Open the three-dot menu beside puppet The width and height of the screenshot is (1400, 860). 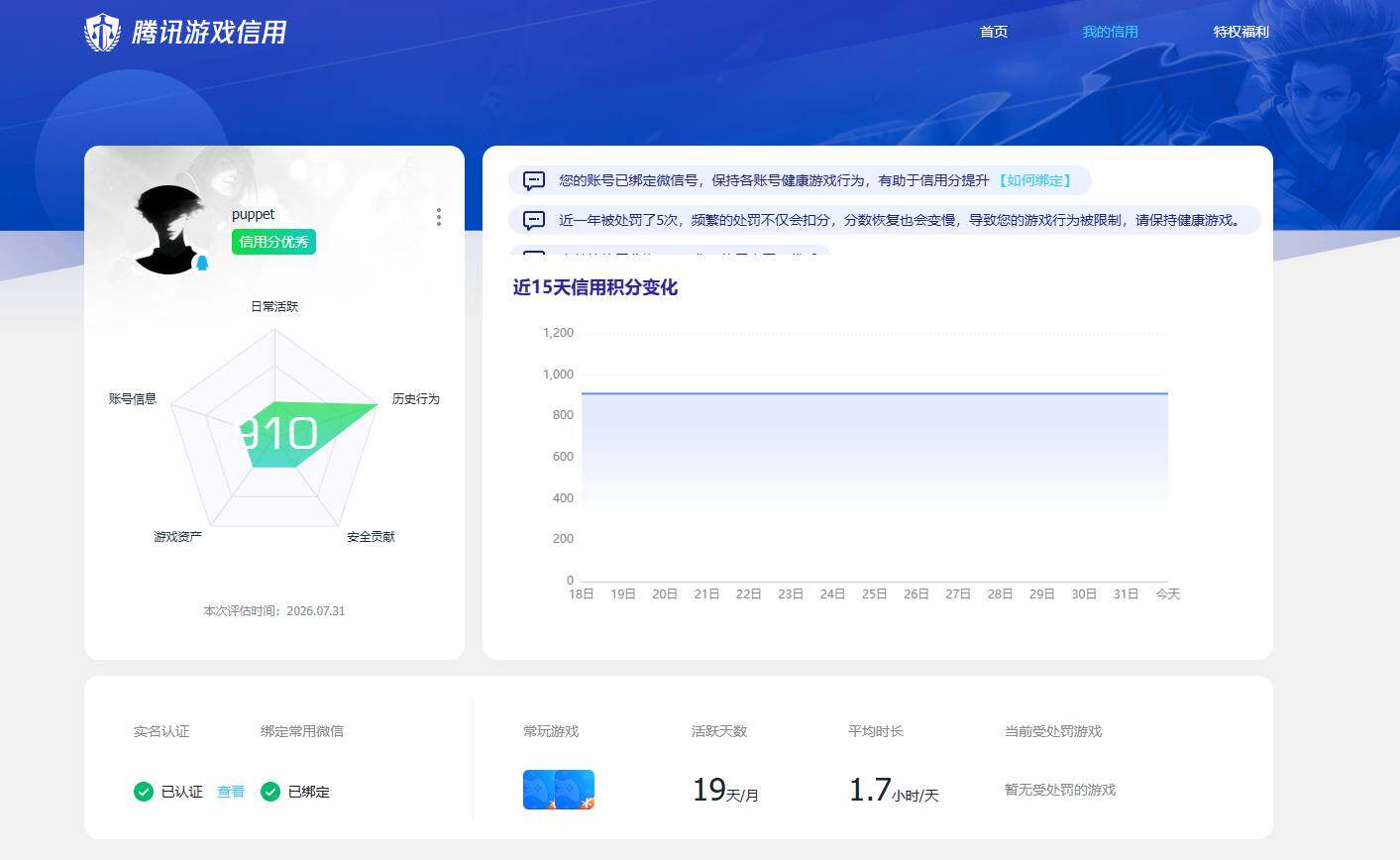[439, 217]
